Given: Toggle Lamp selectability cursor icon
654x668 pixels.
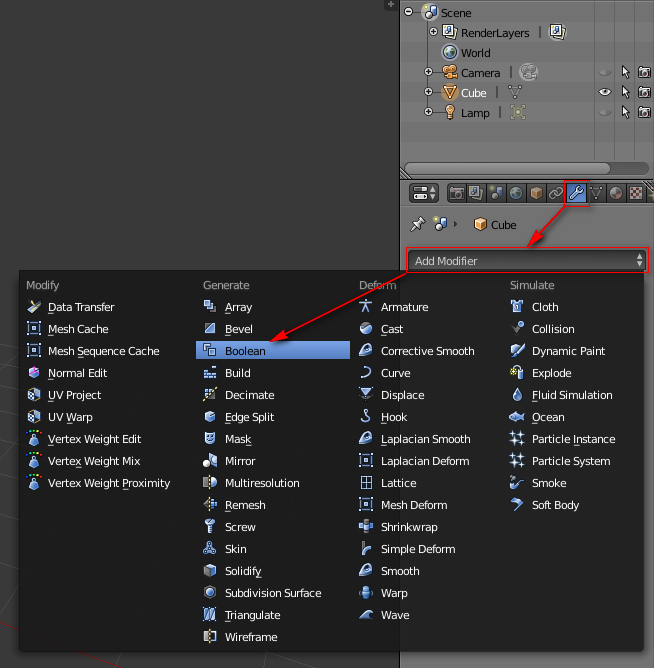Looking at the screenshot, I should point(625,112).
